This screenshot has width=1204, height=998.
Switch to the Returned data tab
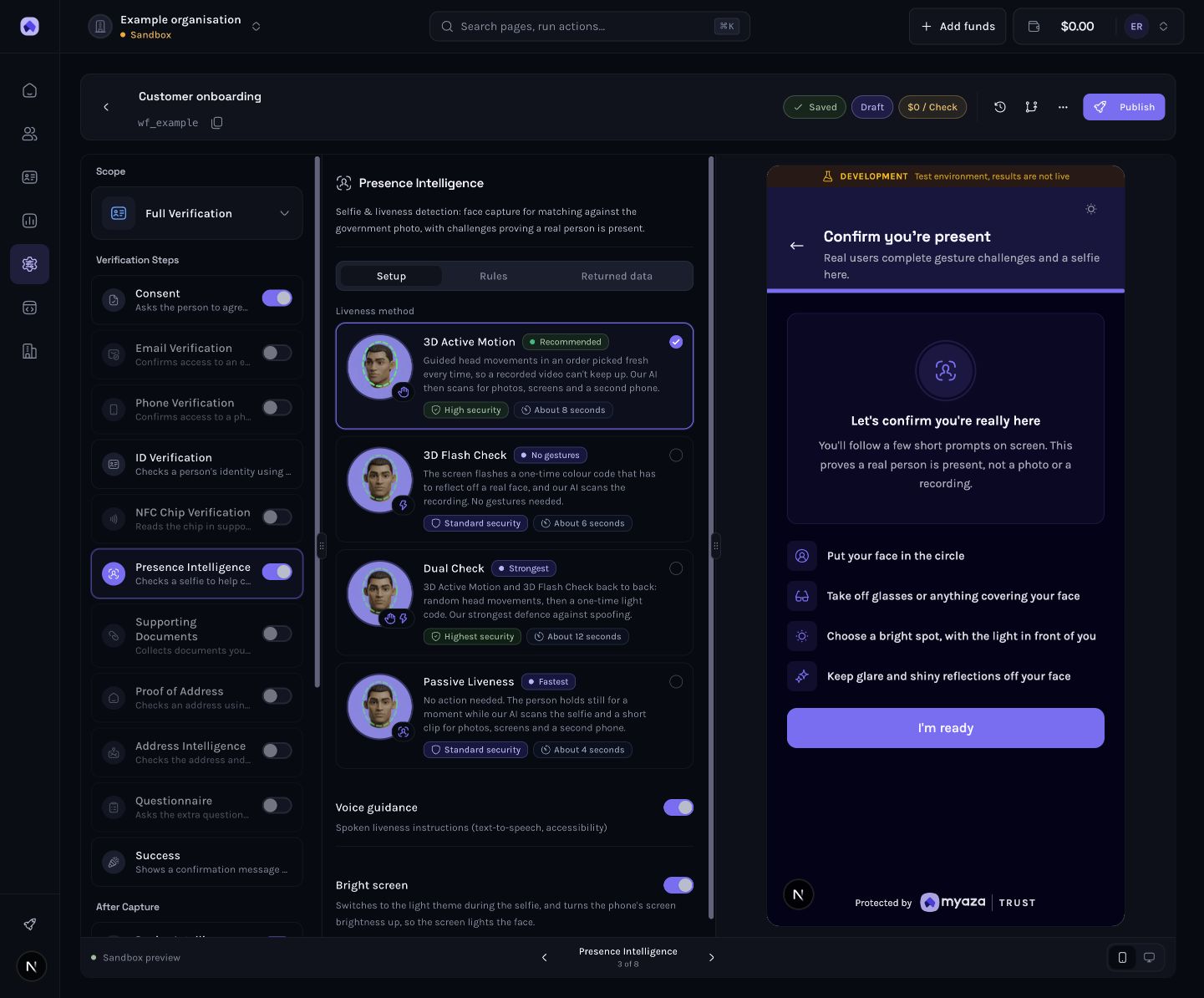point(617,276)
